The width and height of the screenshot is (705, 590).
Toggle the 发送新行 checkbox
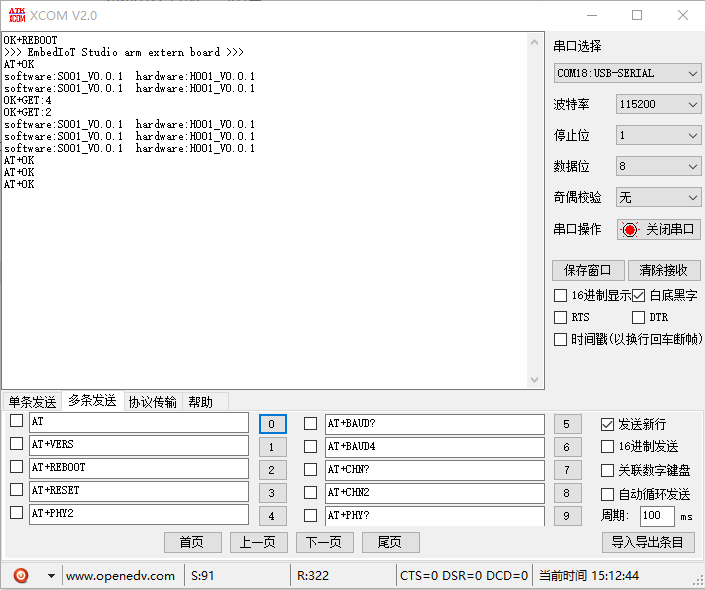pyautogui.click(x=607, y=424)
